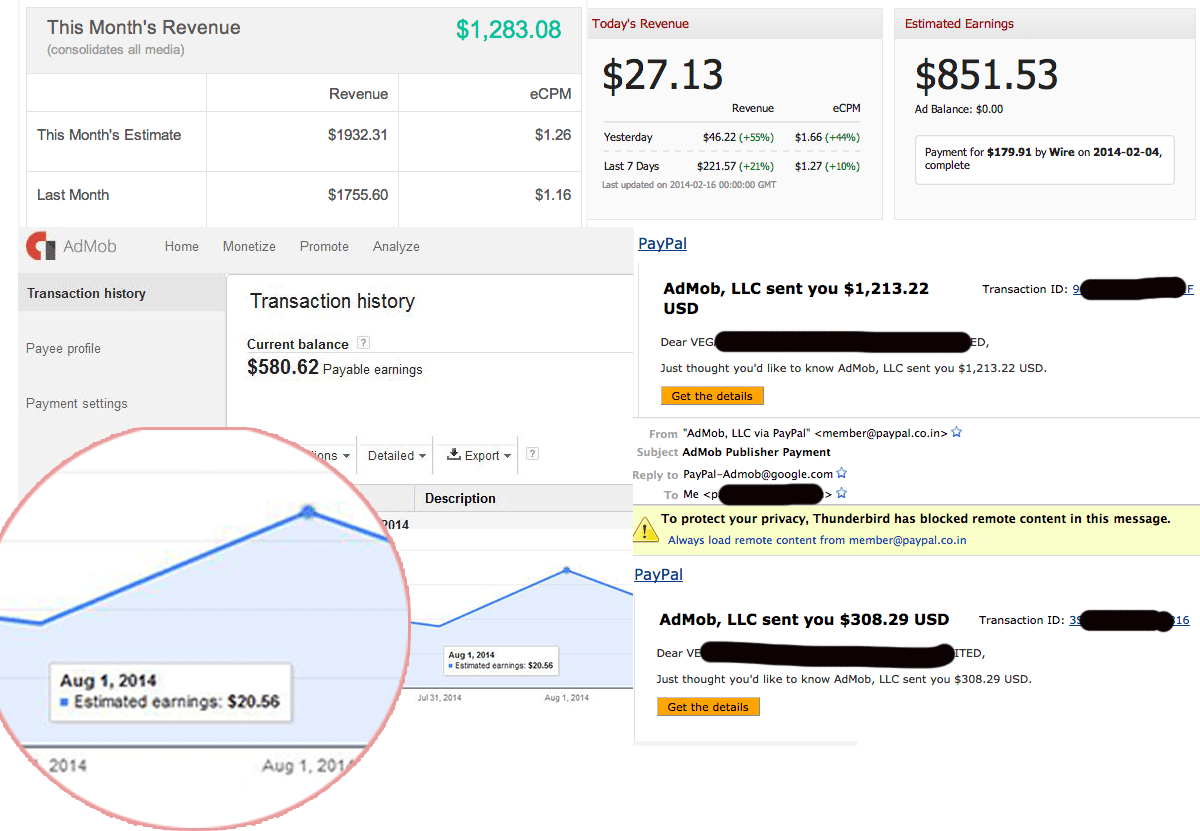The image size is (1200, 831).
Task: Click the Transaction history page heading
Action: coord(332,301)
